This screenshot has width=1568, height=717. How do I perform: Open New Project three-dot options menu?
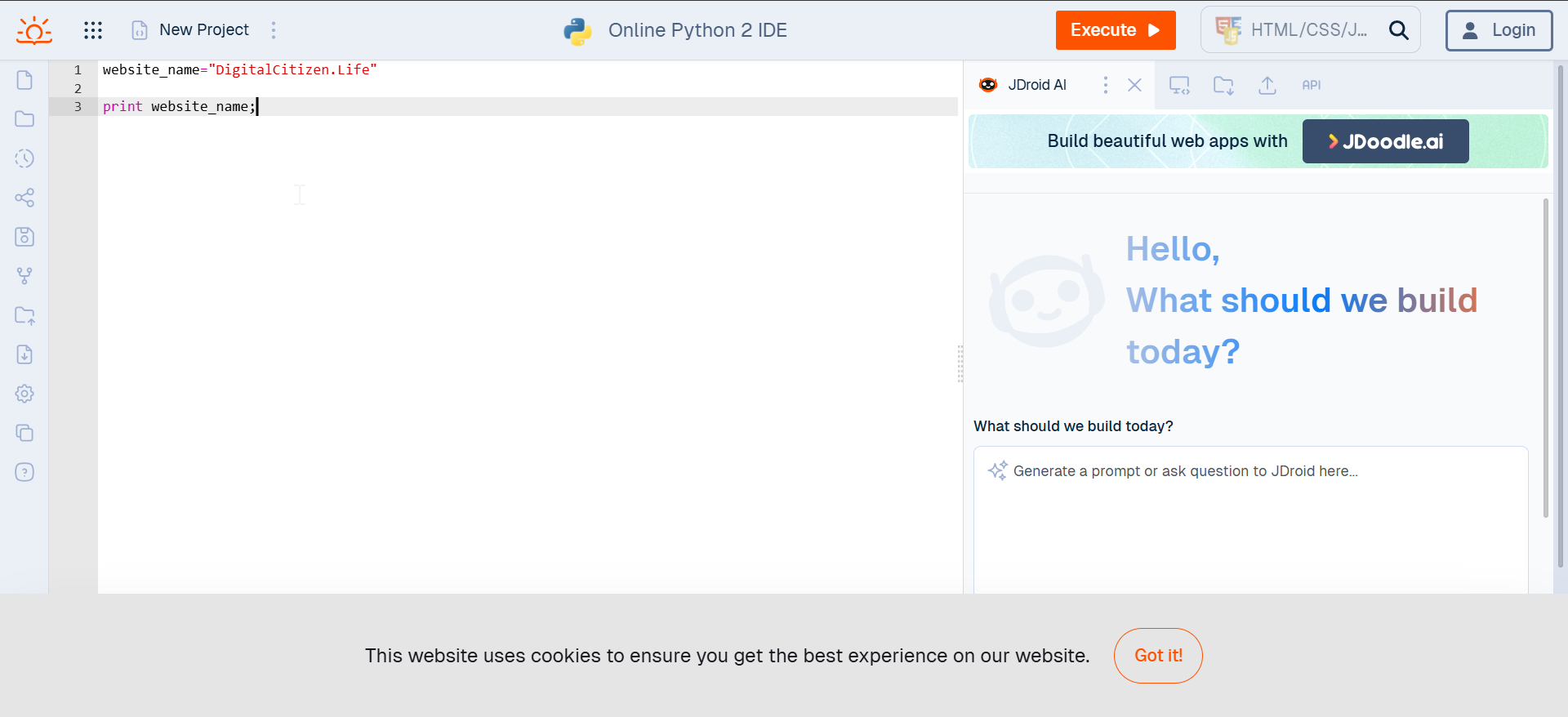click(274, 30)
